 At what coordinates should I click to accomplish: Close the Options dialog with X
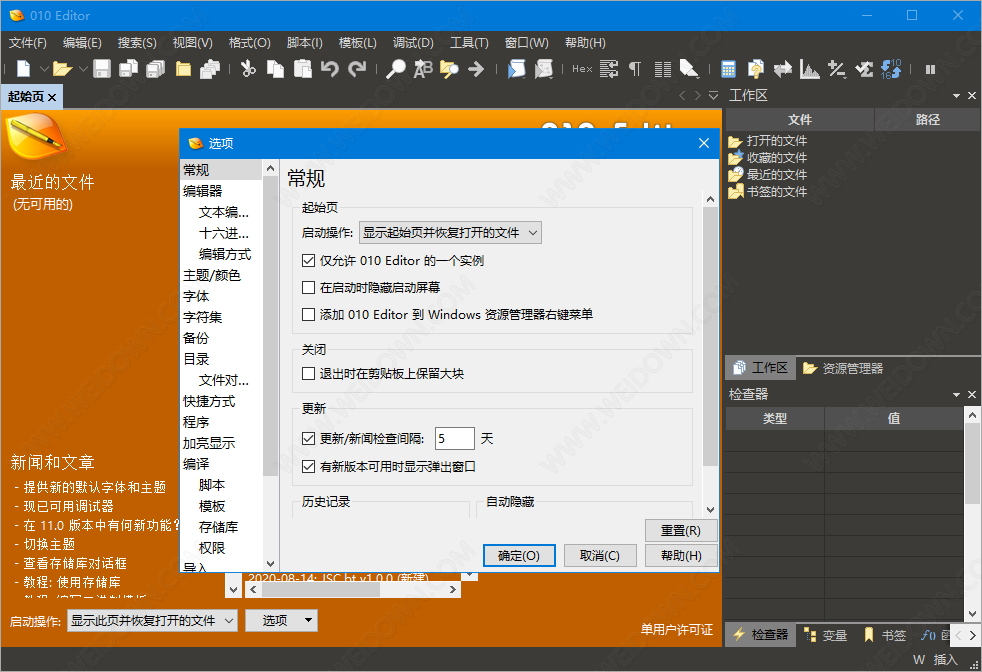[x=704, y=143]
